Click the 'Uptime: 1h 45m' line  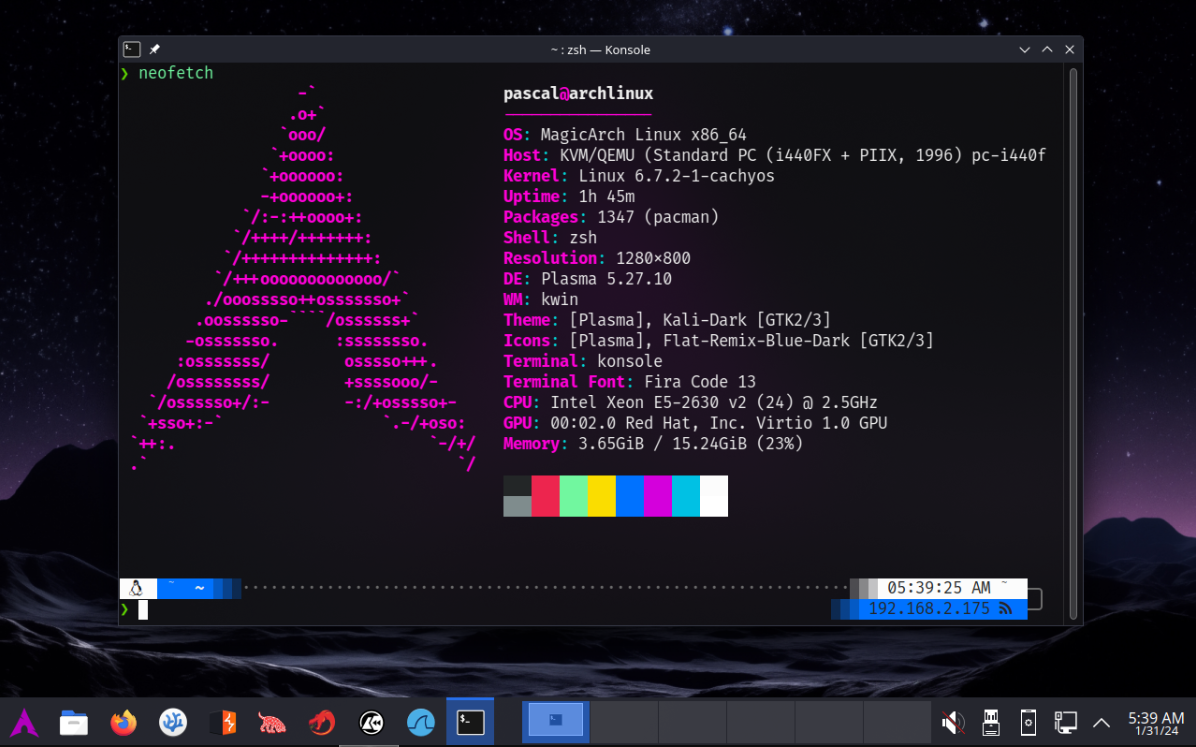pyautogui.click(x=568, y=197)
